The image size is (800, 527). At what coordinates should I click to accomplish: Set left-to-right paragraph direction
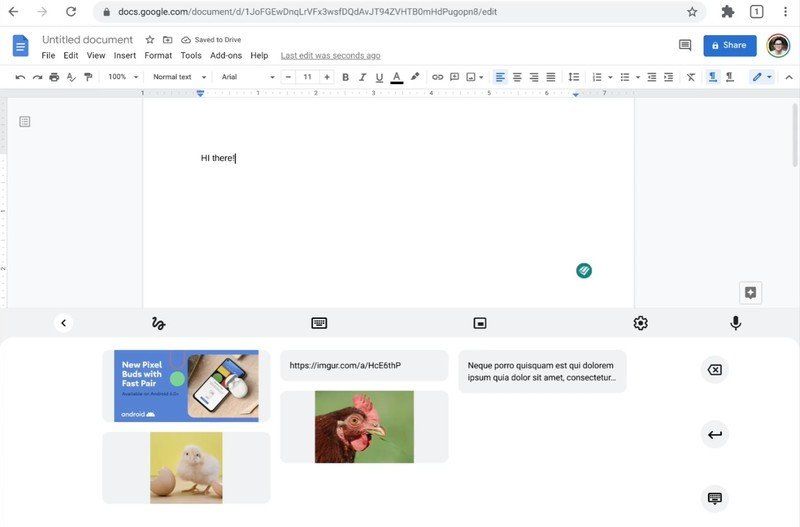click(713, 77)
